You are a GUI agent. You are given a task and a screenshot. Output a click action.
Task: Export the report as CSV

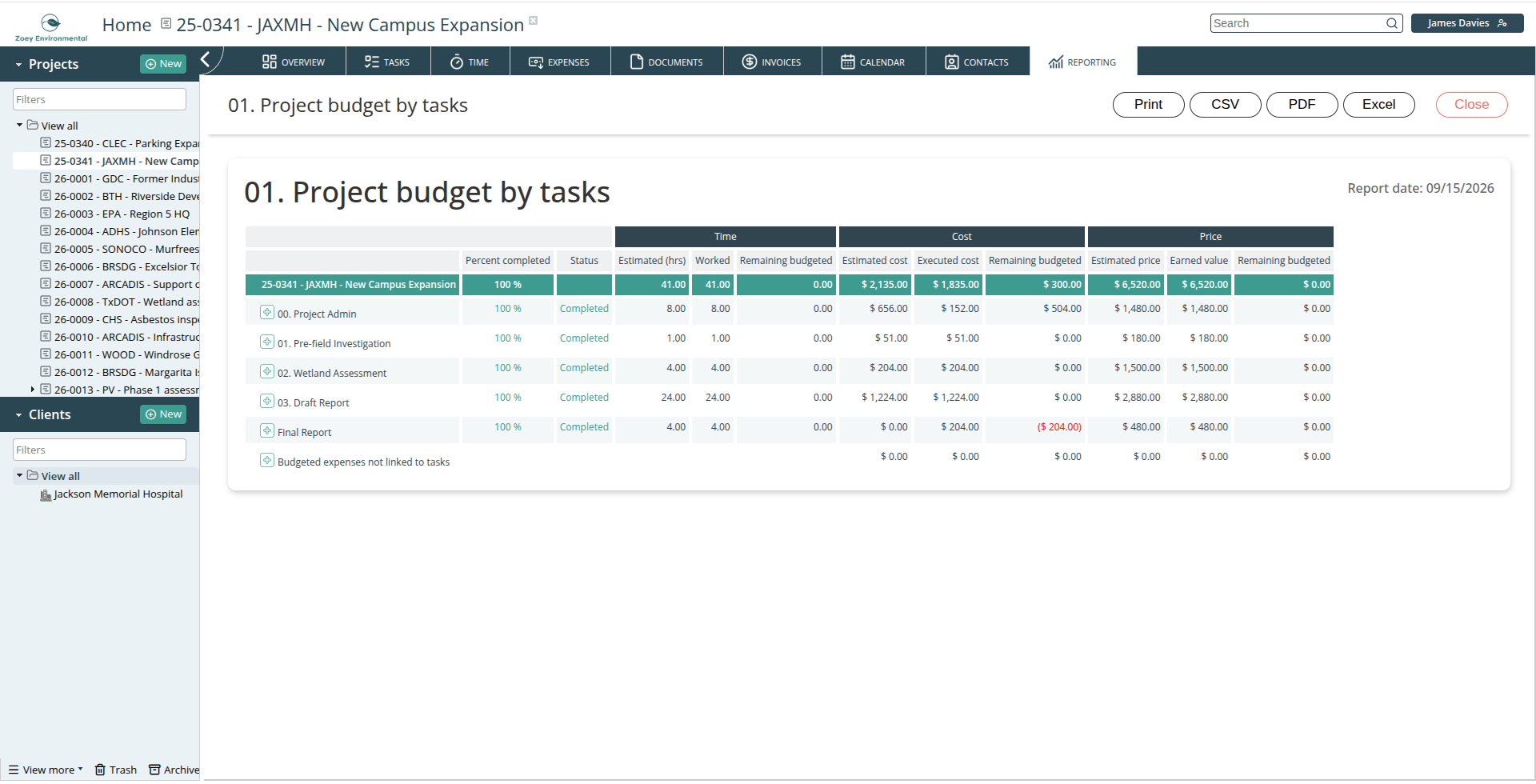(1225, 105)
